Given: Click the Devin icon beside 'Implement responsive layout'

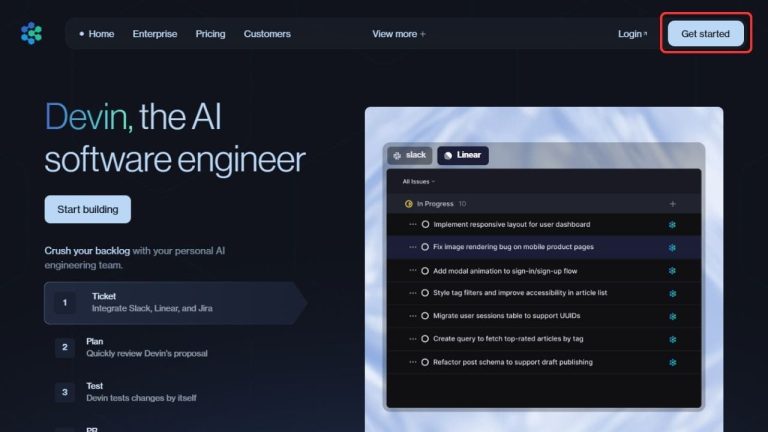Looking at the screenshot, I should 672,224.
